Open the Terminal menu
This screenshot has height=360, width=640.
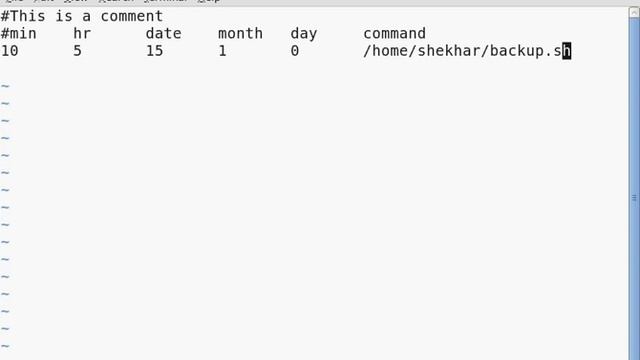[166, 1]
